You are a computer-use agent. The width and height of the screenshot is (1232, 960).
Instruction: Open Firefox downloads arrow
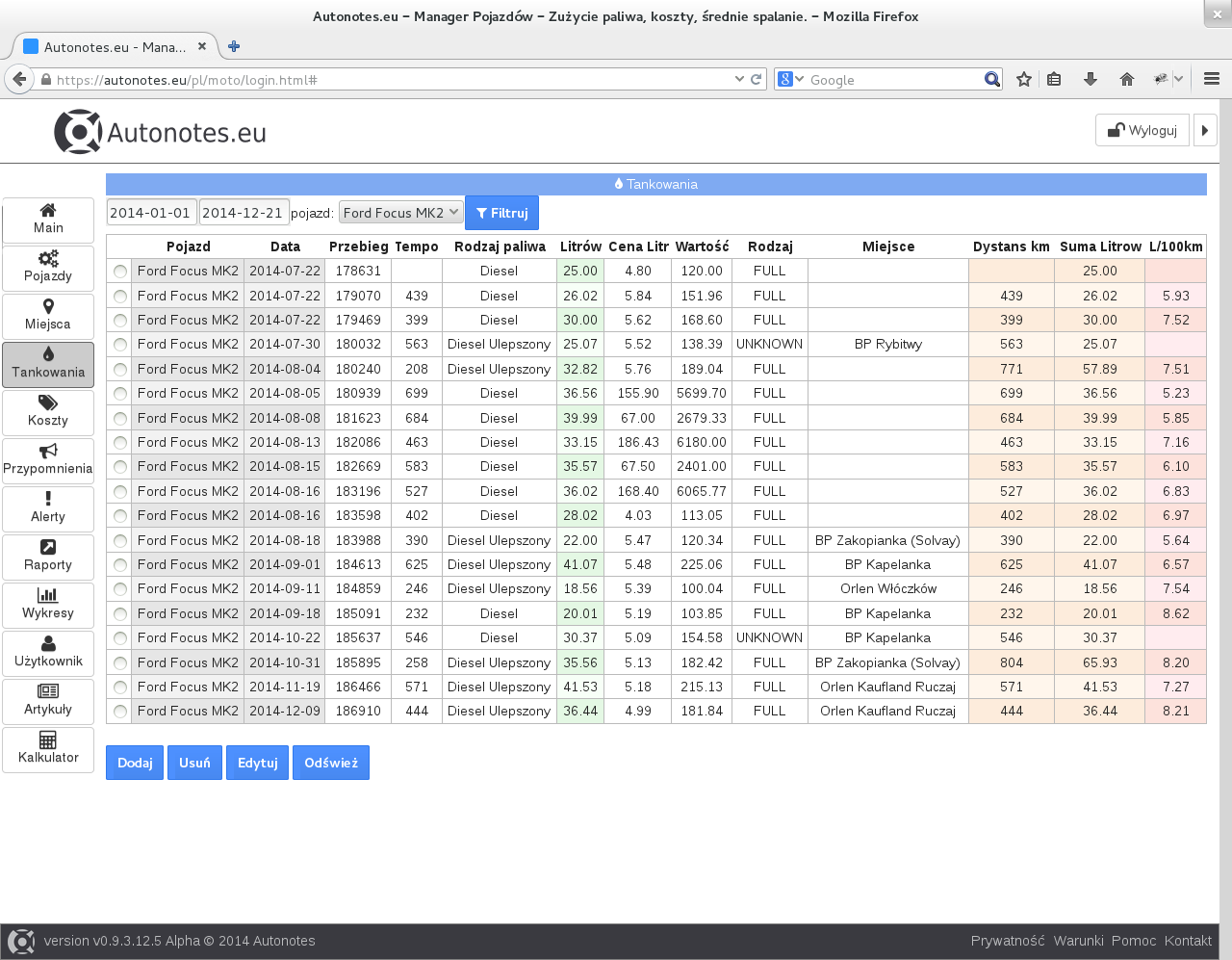coord(1091,79)
